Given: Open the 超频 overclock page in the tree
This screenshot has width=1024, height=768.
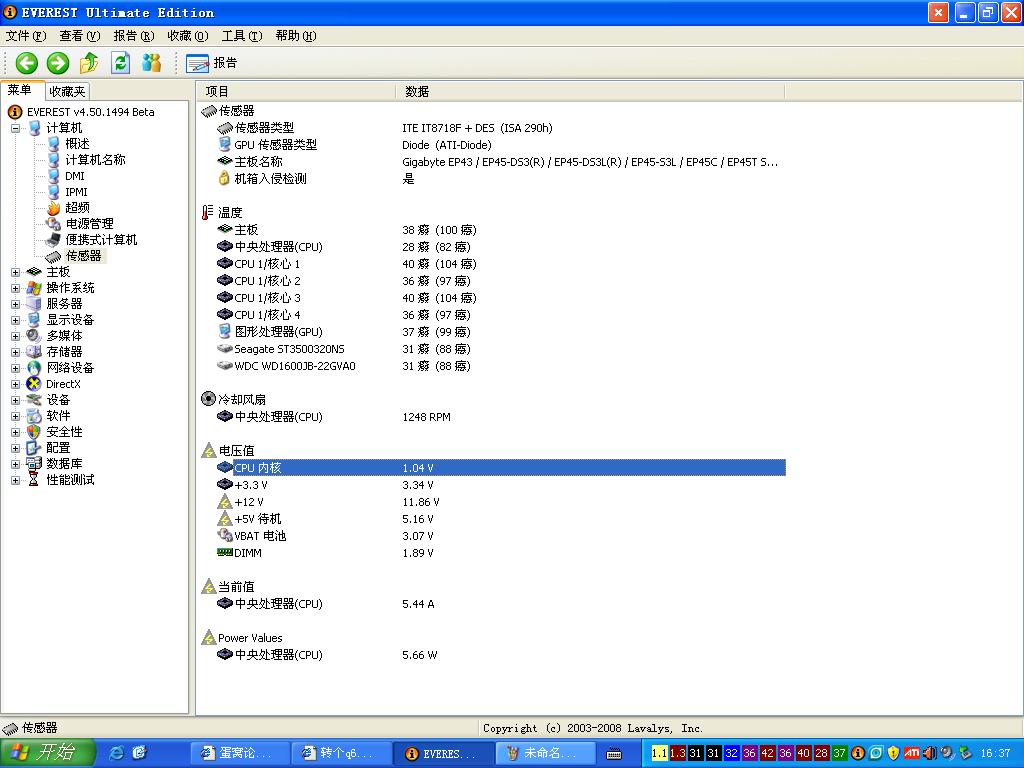Looking at the screenshot, I should 77,208.
